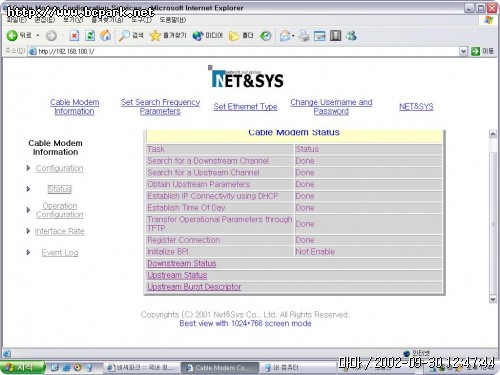Select the Status sidebar link
The width and height of the screenshot is (500, 375).
pos(60,189)
